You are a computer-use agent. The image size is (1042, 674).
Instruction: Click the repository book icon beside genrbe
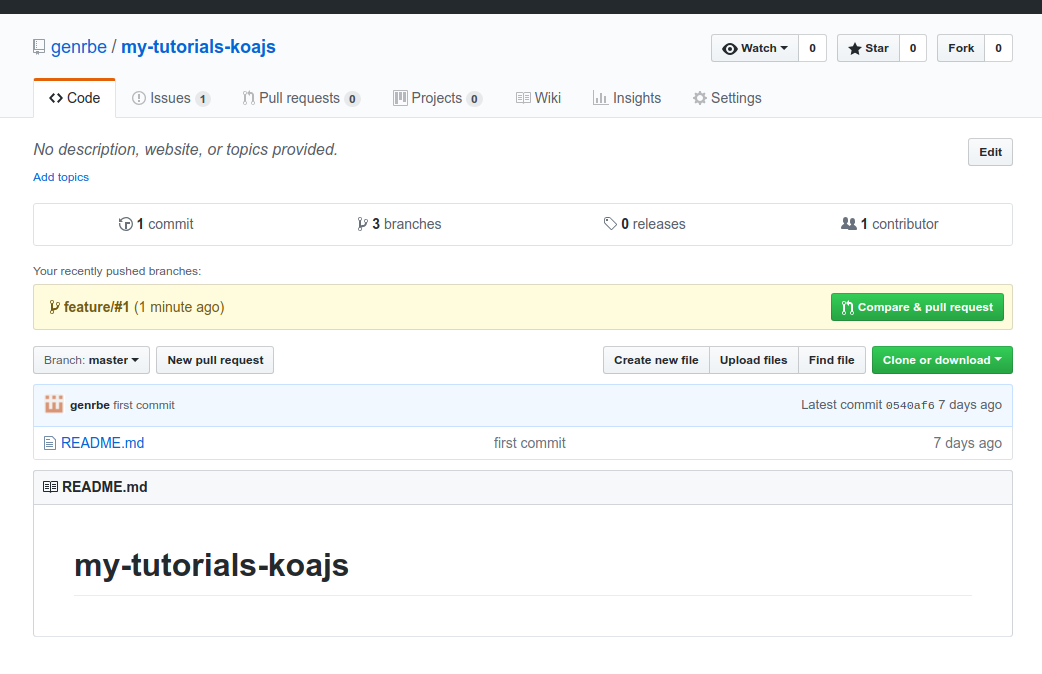tap(39, 47)
